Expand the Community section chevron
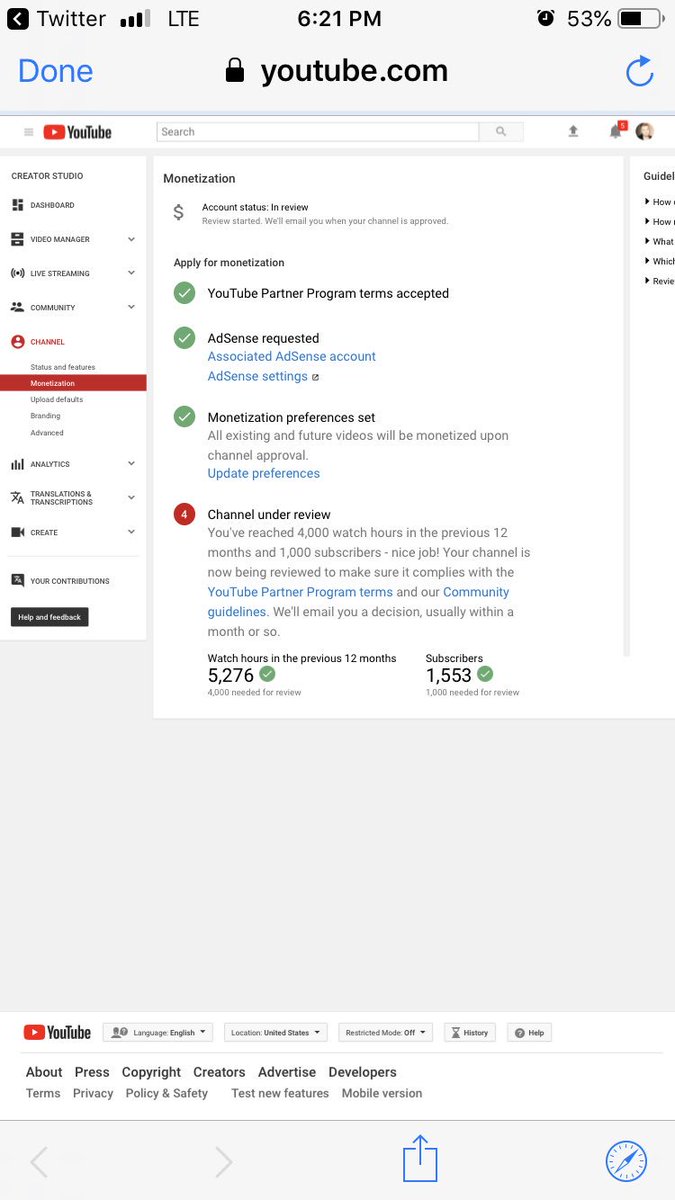The image size is (675, 1200). click(x=131, y=307)
